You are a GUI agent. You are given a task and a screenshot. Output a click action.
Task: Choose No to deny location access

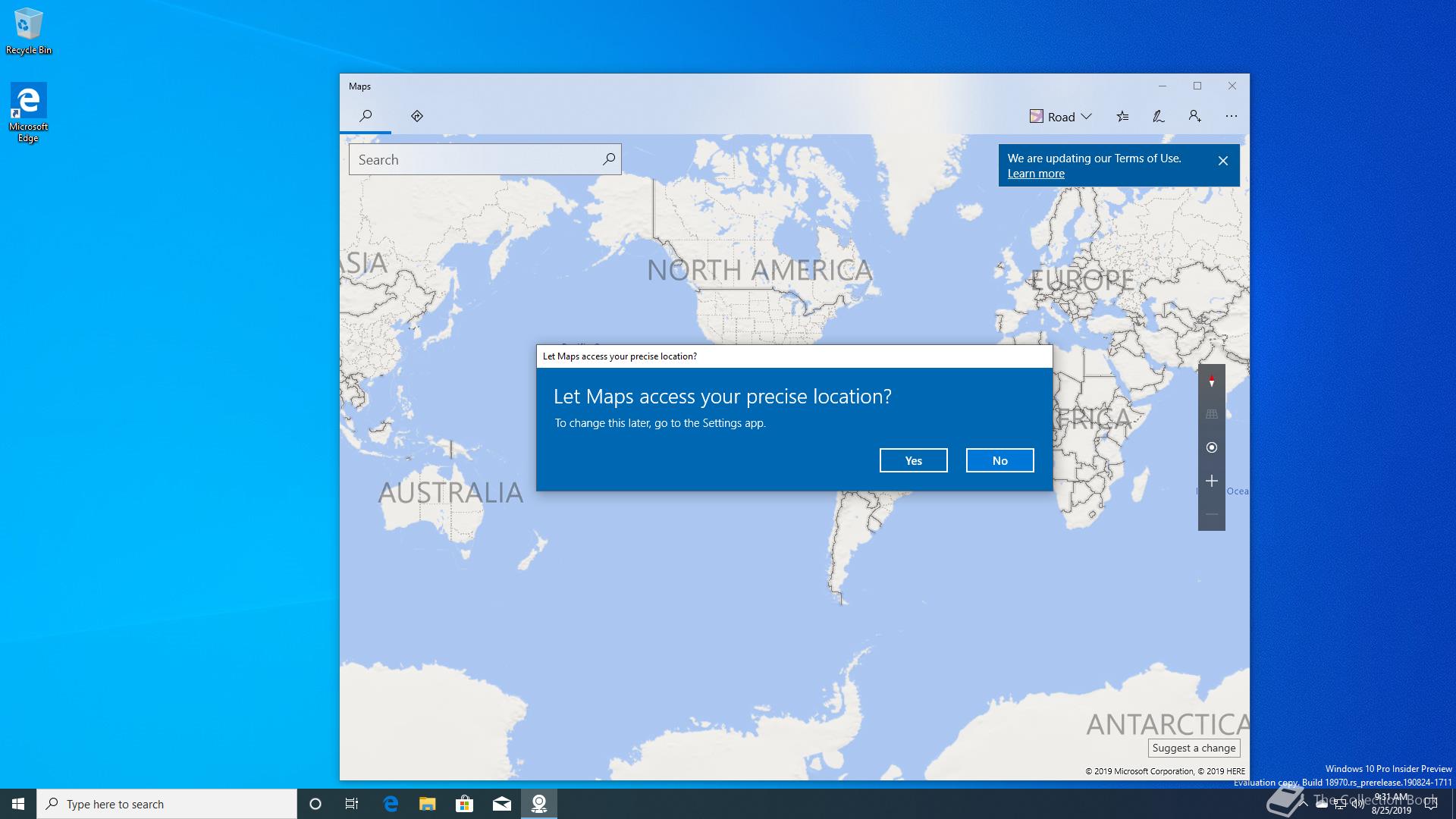999,460
